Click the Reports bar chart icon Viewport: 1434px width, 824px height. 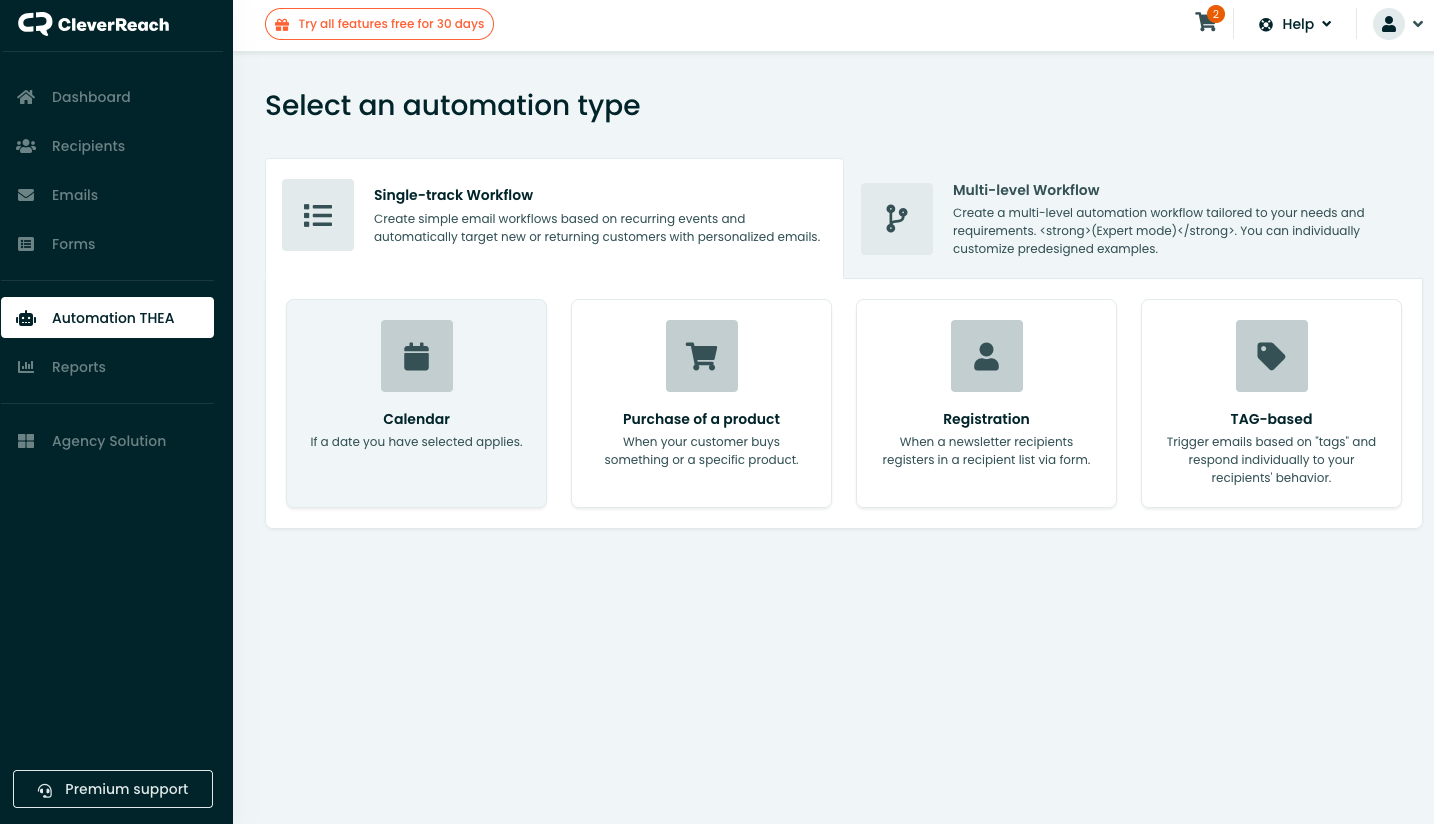tap(27, 367)
